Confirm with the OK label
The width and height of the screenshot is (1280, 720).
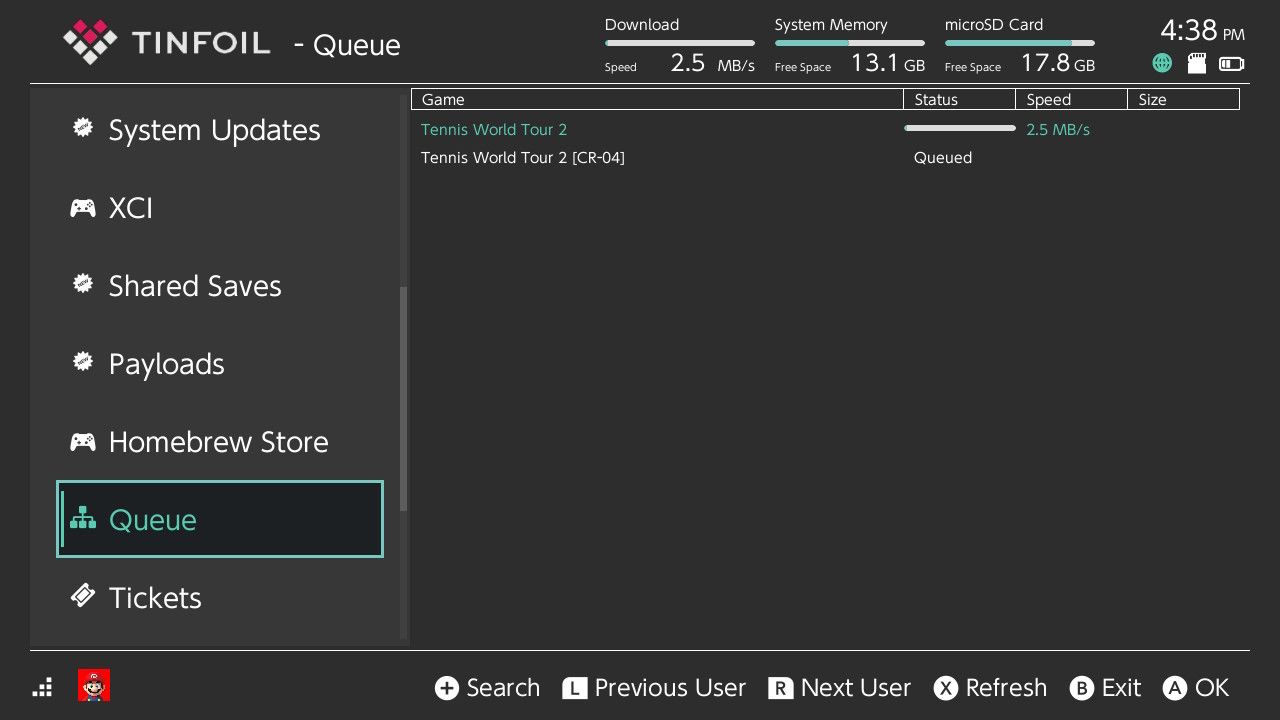click(x=1212, y=688)
